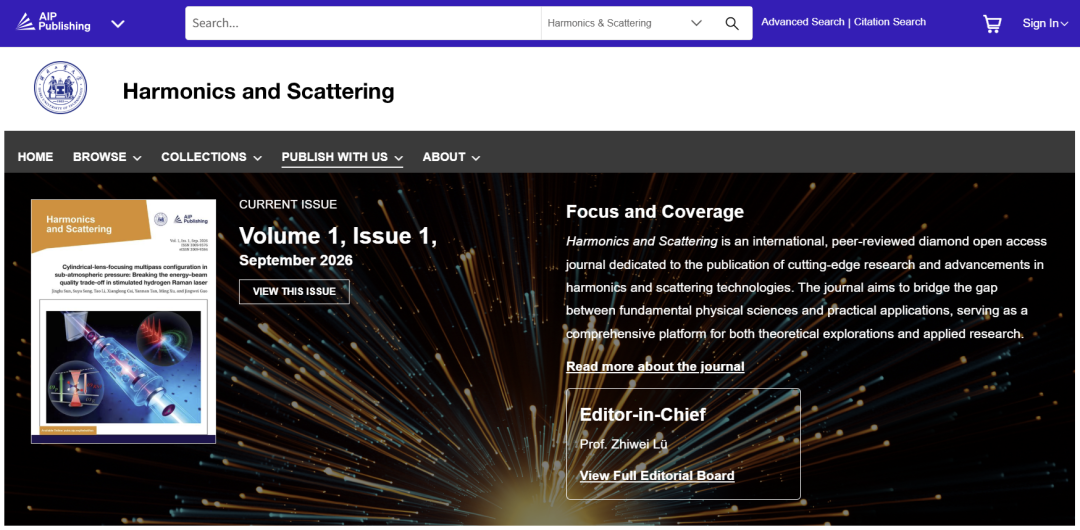Image resolution: width=1080 pixels, height=530 pixels.
Task: Expand the COLLECTIONS menu
Action: point(211,157)
